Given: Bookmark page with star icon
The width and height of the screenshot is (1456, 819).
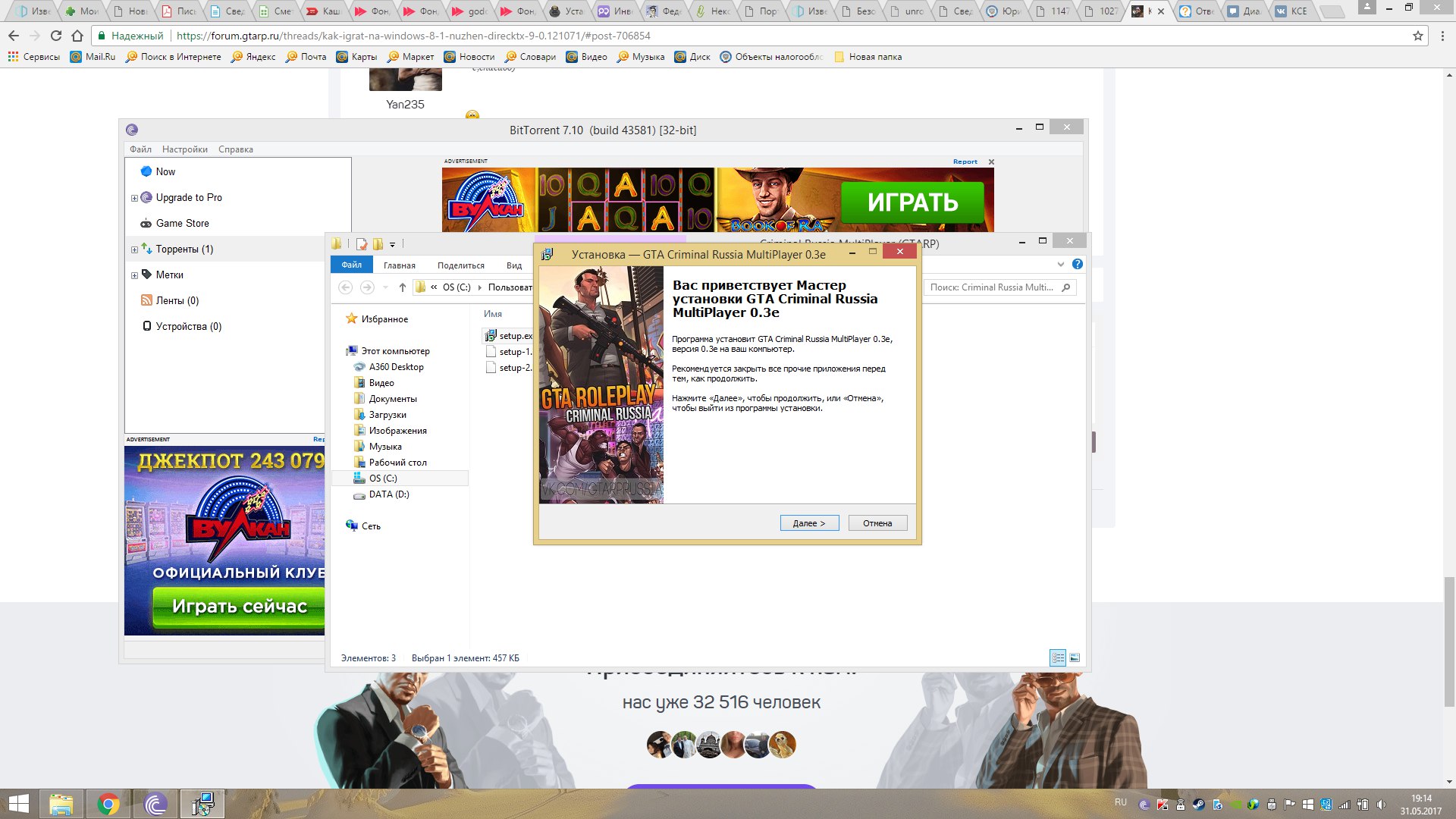Looking at the screenshot, I should click(x=1417, y=36).
